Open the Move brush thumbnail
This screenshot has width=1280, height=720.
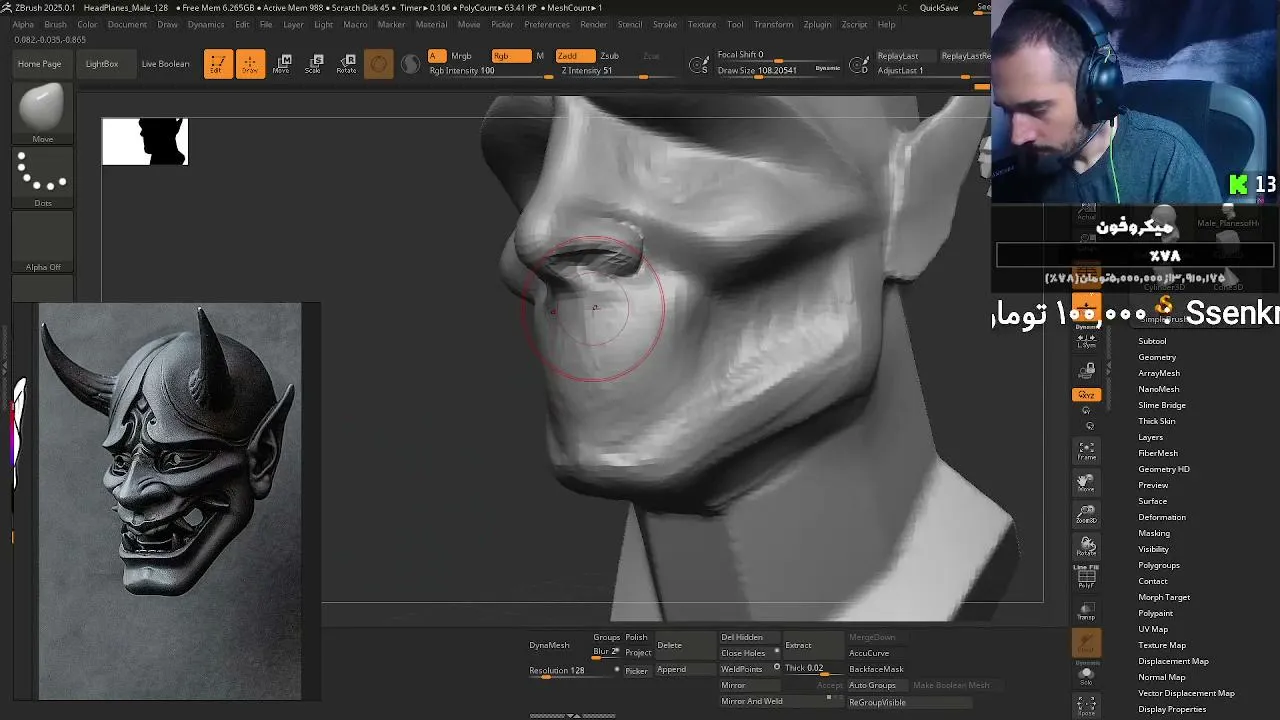(x=42, y=114)
